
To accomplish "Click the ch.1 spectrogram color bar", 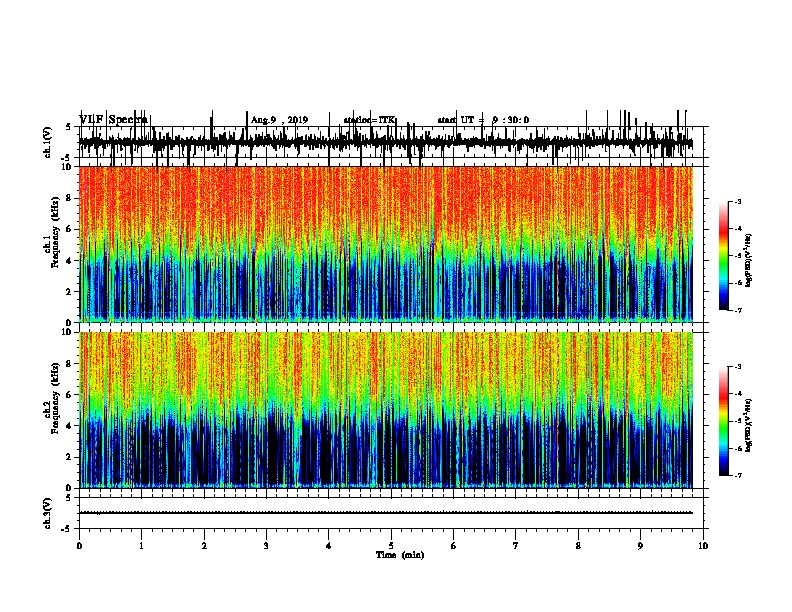I will [724, 256].
